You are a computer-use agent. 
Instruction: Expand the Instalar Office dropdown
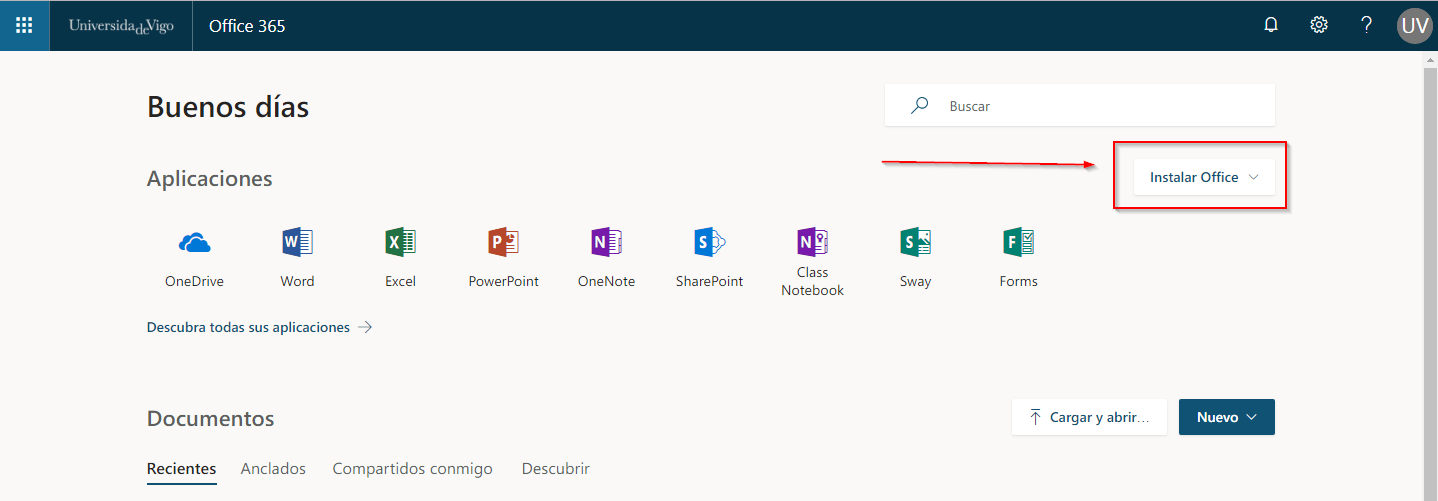pyautogui.click(x=1204, y=177)
